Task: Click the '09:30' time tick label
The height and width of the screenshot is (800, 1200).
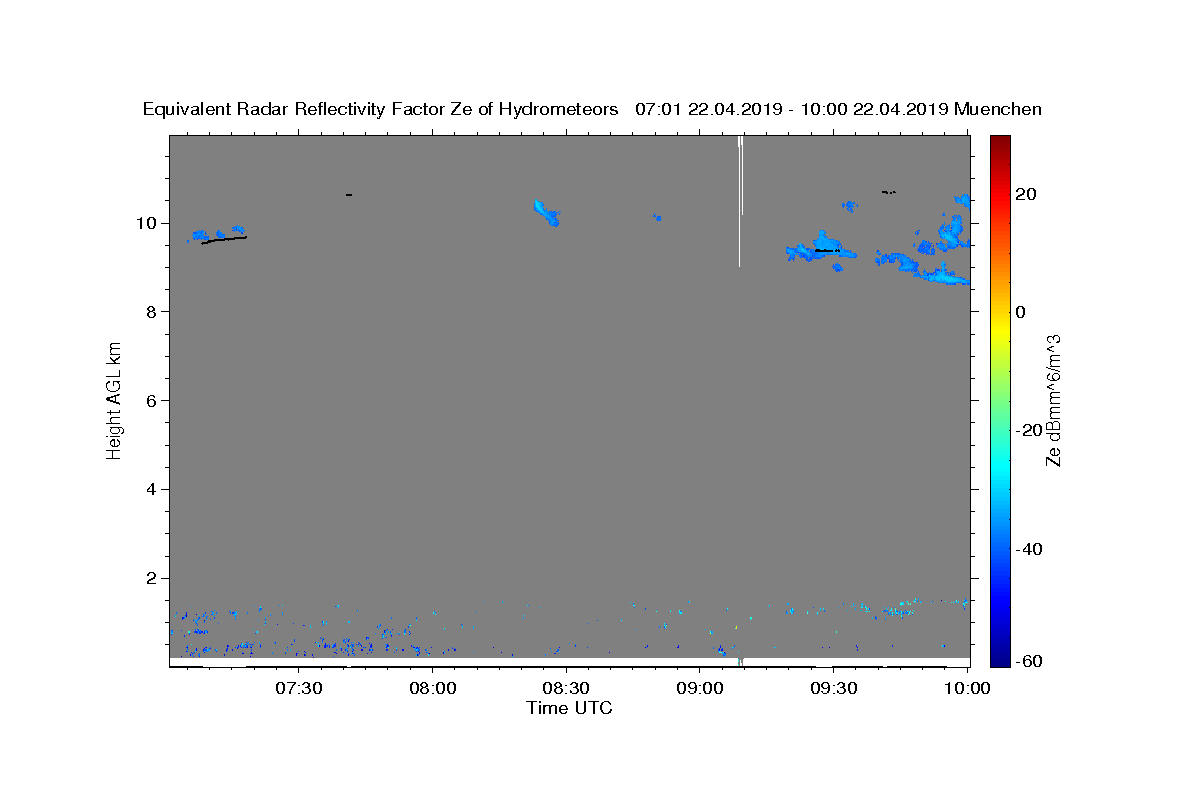Action: 833,688
